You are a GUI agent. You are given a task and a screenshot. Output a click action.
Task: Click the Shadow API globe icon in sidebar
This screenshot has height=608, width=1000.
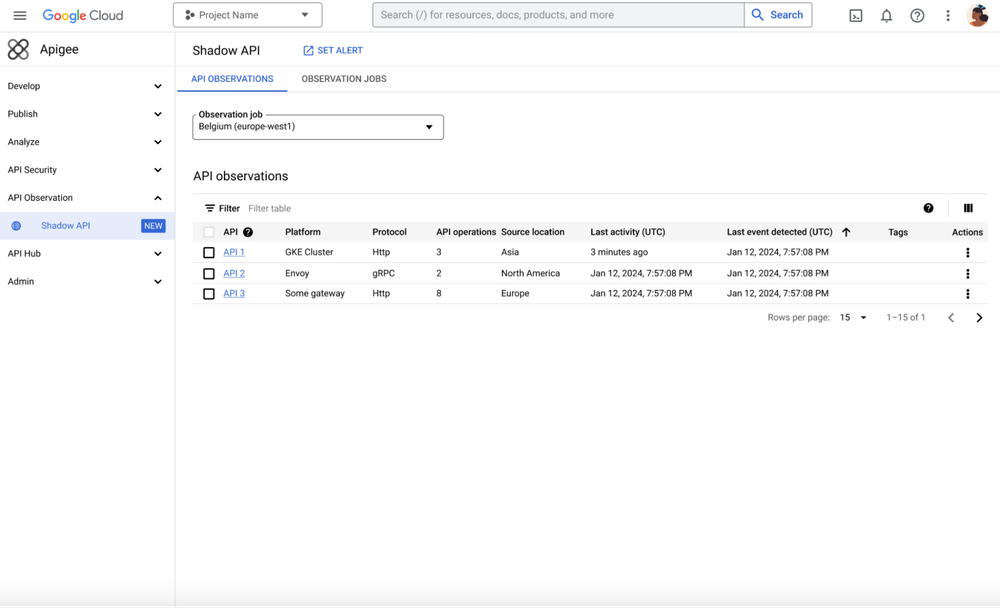tap(17, 226)
